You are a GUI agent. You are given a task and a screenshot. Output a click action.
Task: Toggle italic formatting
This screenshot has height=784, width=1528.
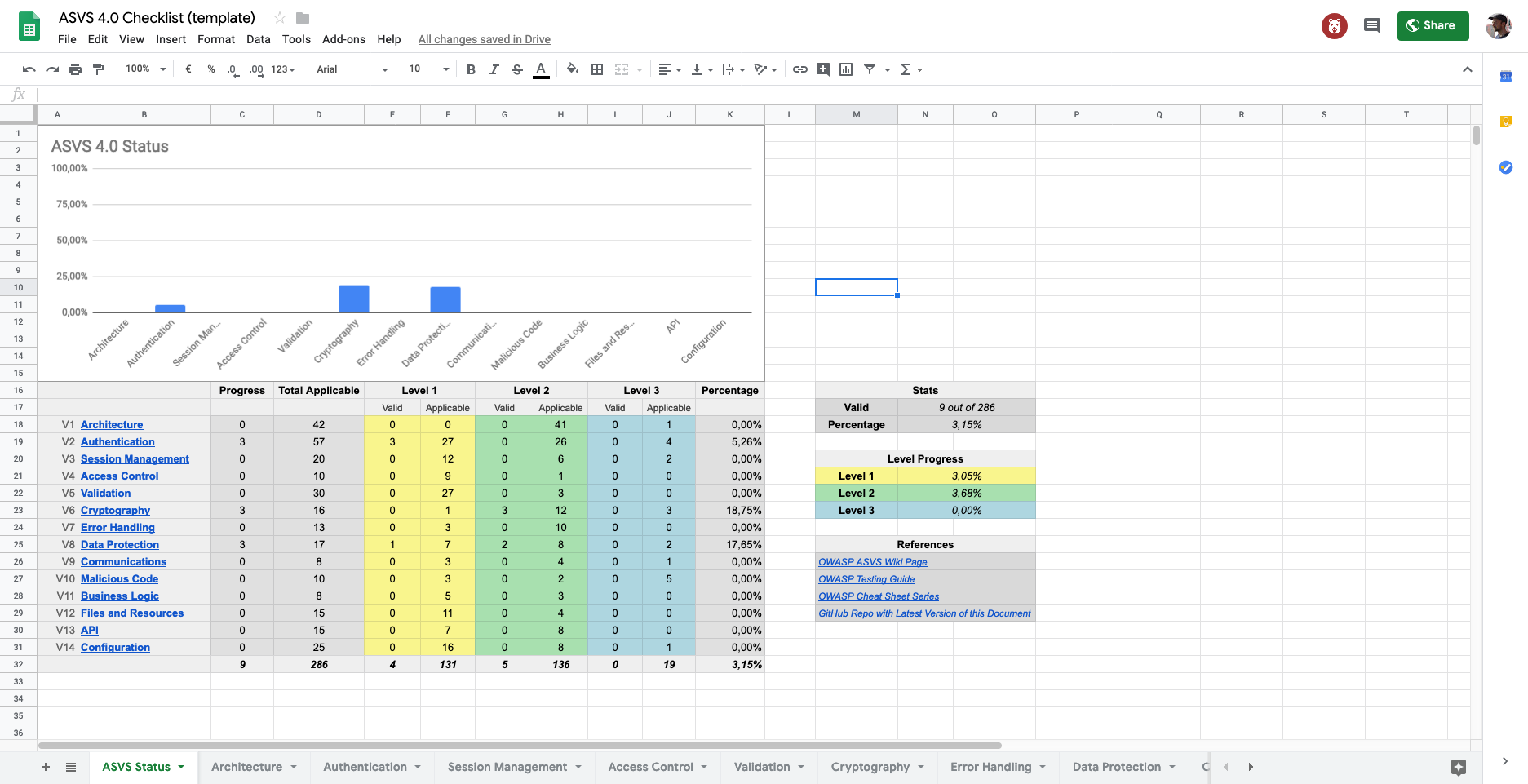494,69
